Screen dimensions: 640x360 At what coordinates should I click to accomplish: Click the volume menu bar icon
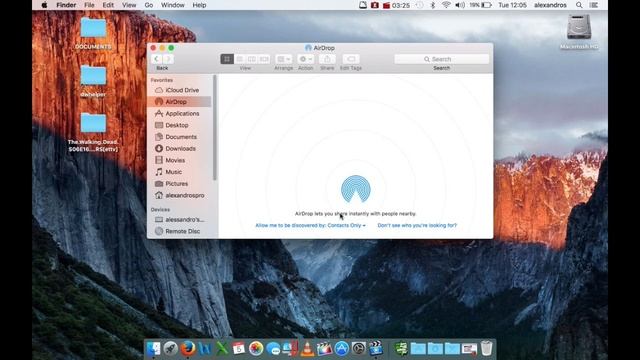click(460, 5)
